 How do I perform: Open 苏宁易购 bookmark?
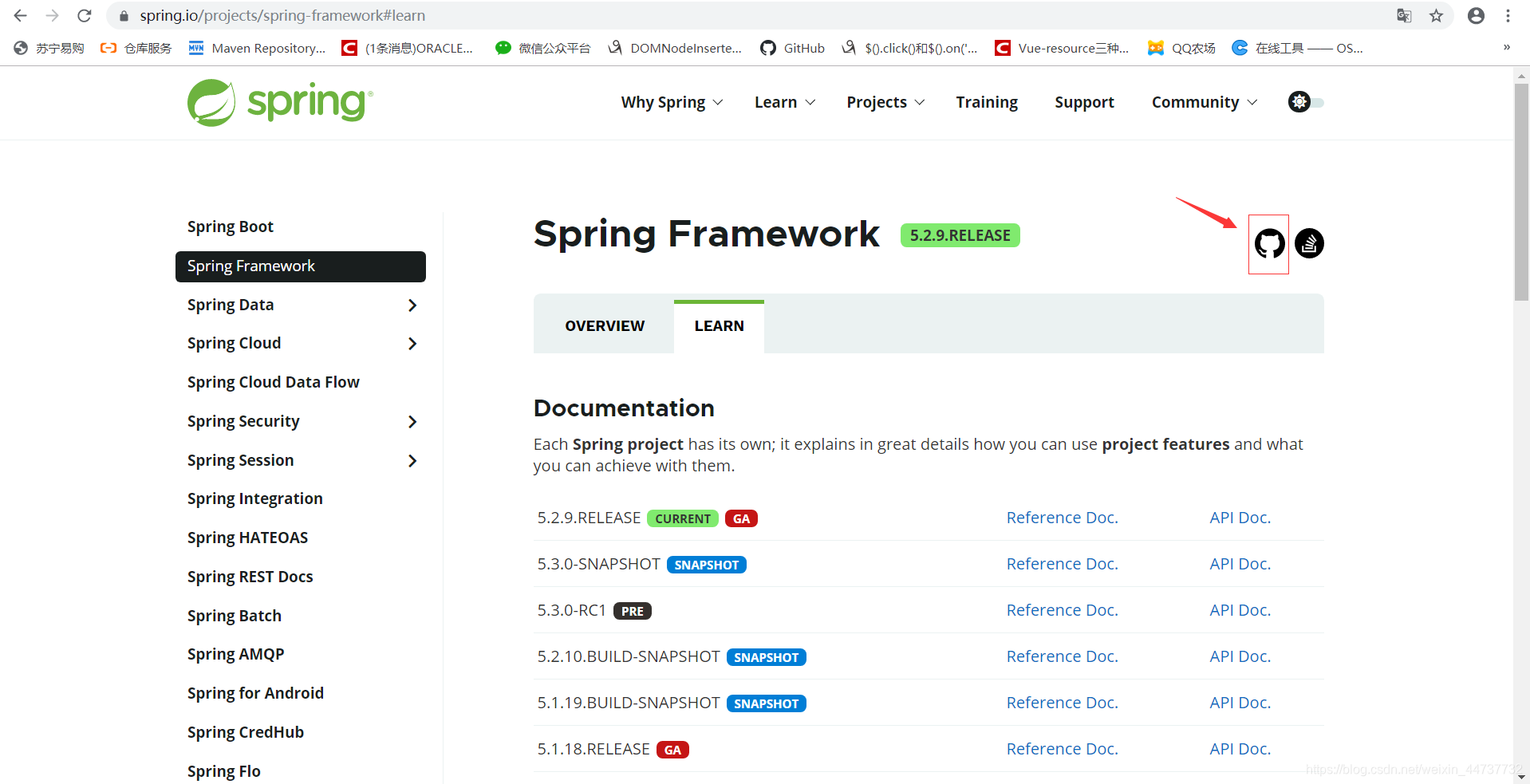[x=49, y=48]
